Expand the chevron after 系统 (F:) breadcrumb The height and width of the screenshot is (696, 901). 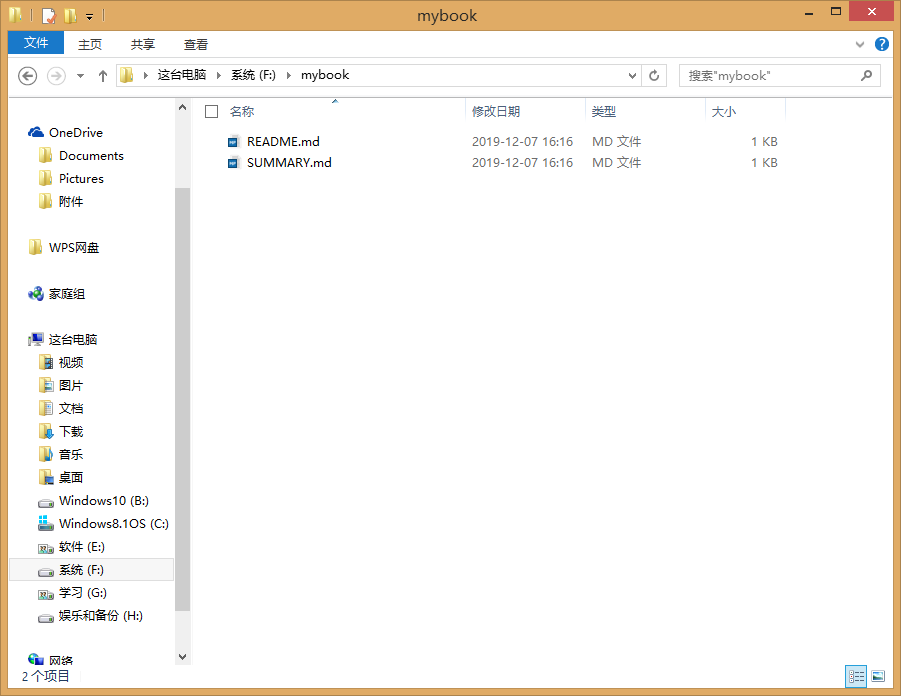pyautogui.click(x=288, y=75)
